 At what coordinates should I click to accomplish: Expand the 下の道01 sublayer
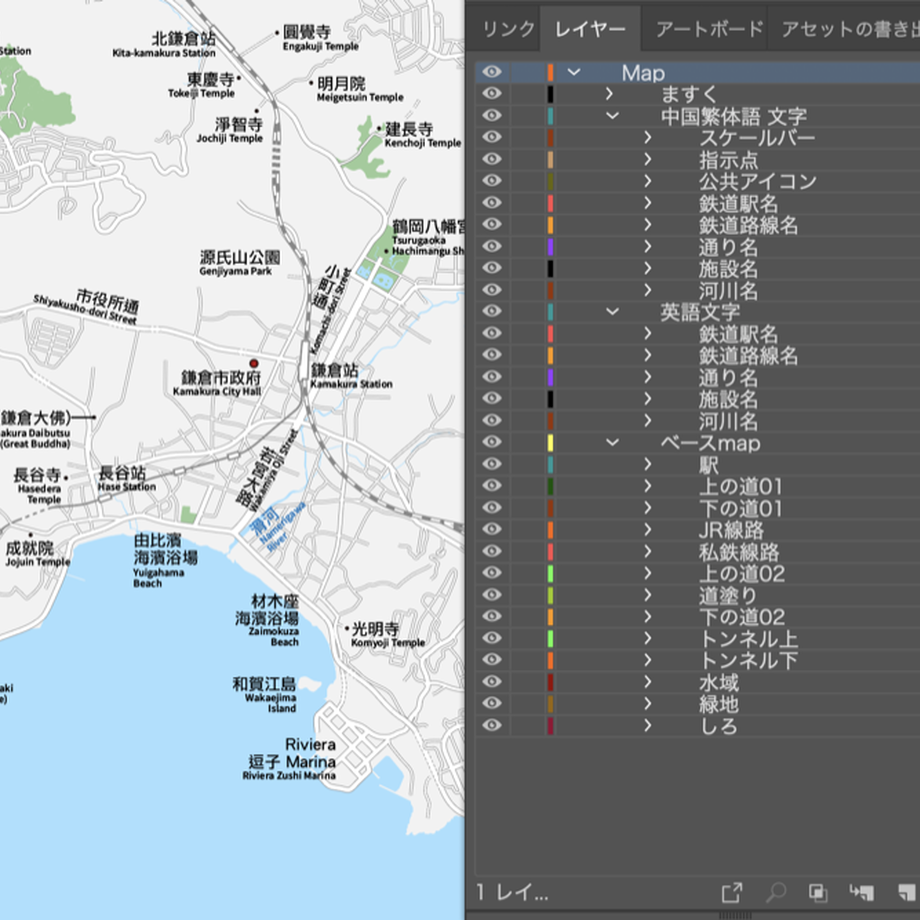tap(648, 508)
